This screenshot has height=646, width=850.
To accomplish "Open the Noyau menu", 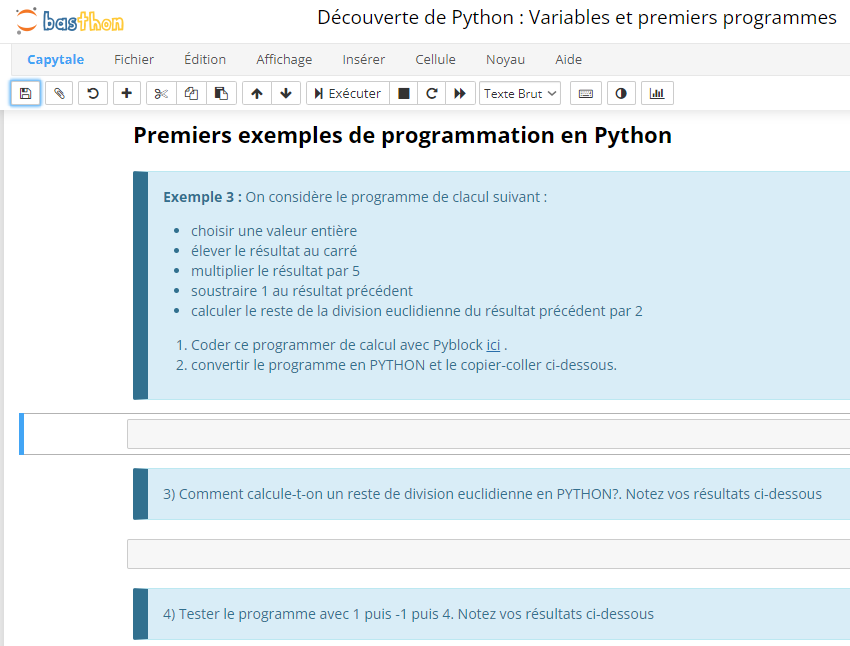I will (x=505, y=59).
